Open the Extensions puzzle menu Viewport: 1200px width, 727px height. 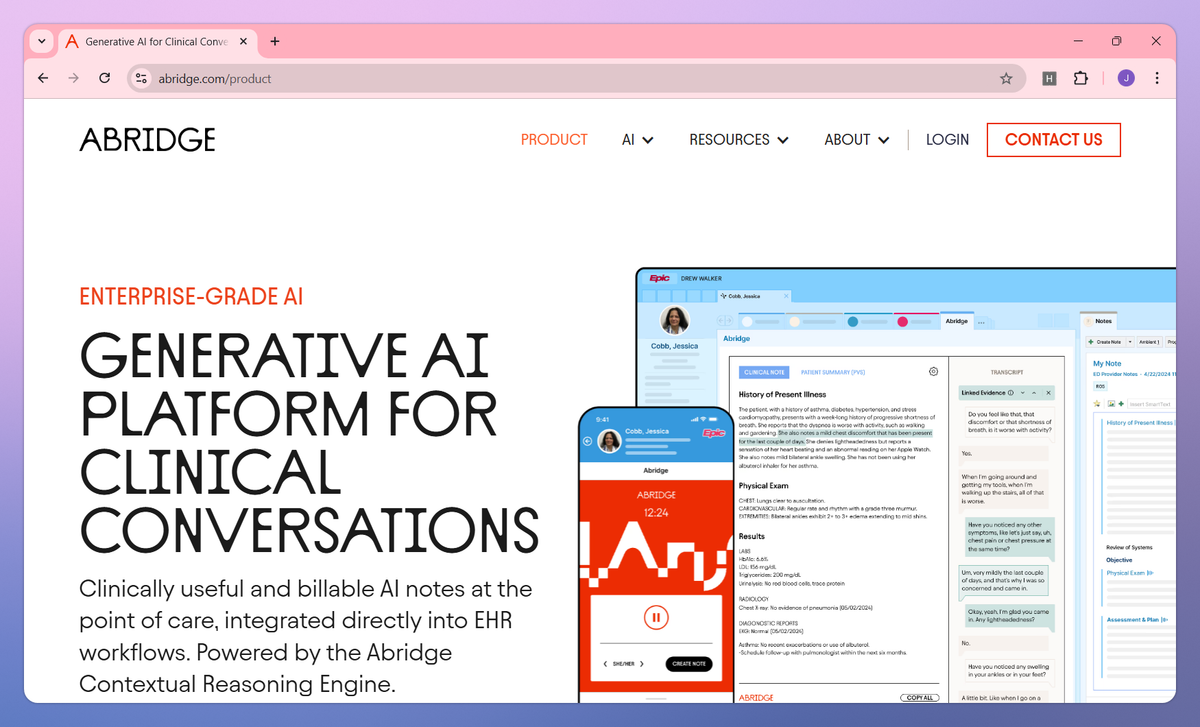(1081, 78)
